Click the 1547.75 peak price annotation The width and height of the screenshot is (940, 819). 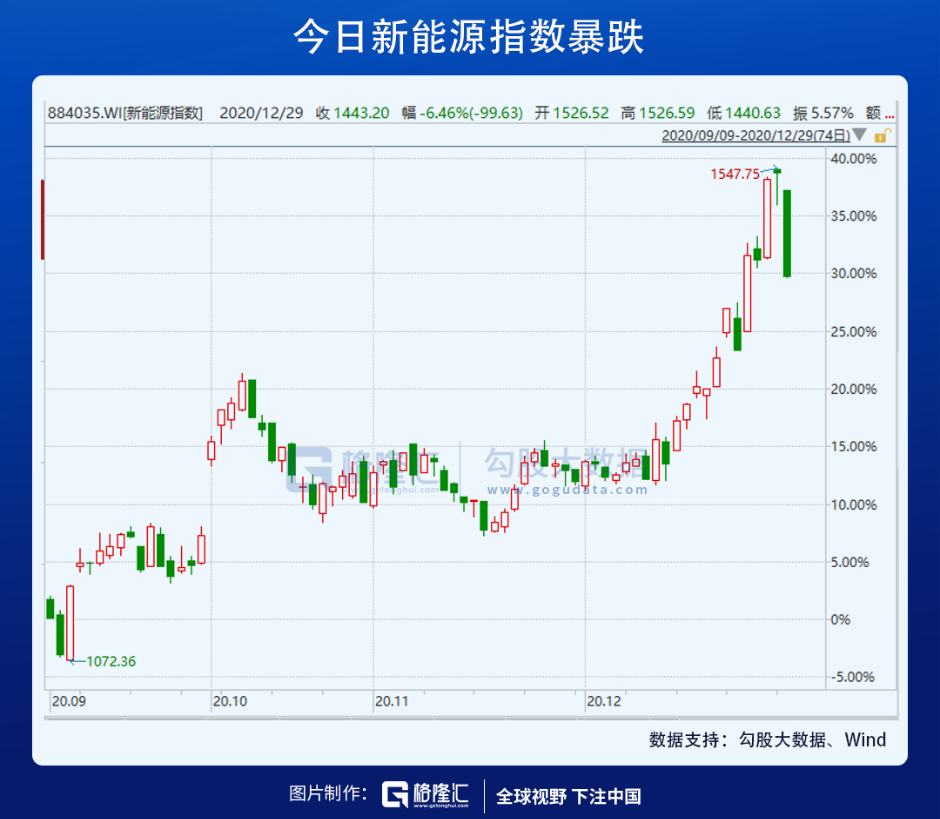pyautogui.click(x=733, y=173)
